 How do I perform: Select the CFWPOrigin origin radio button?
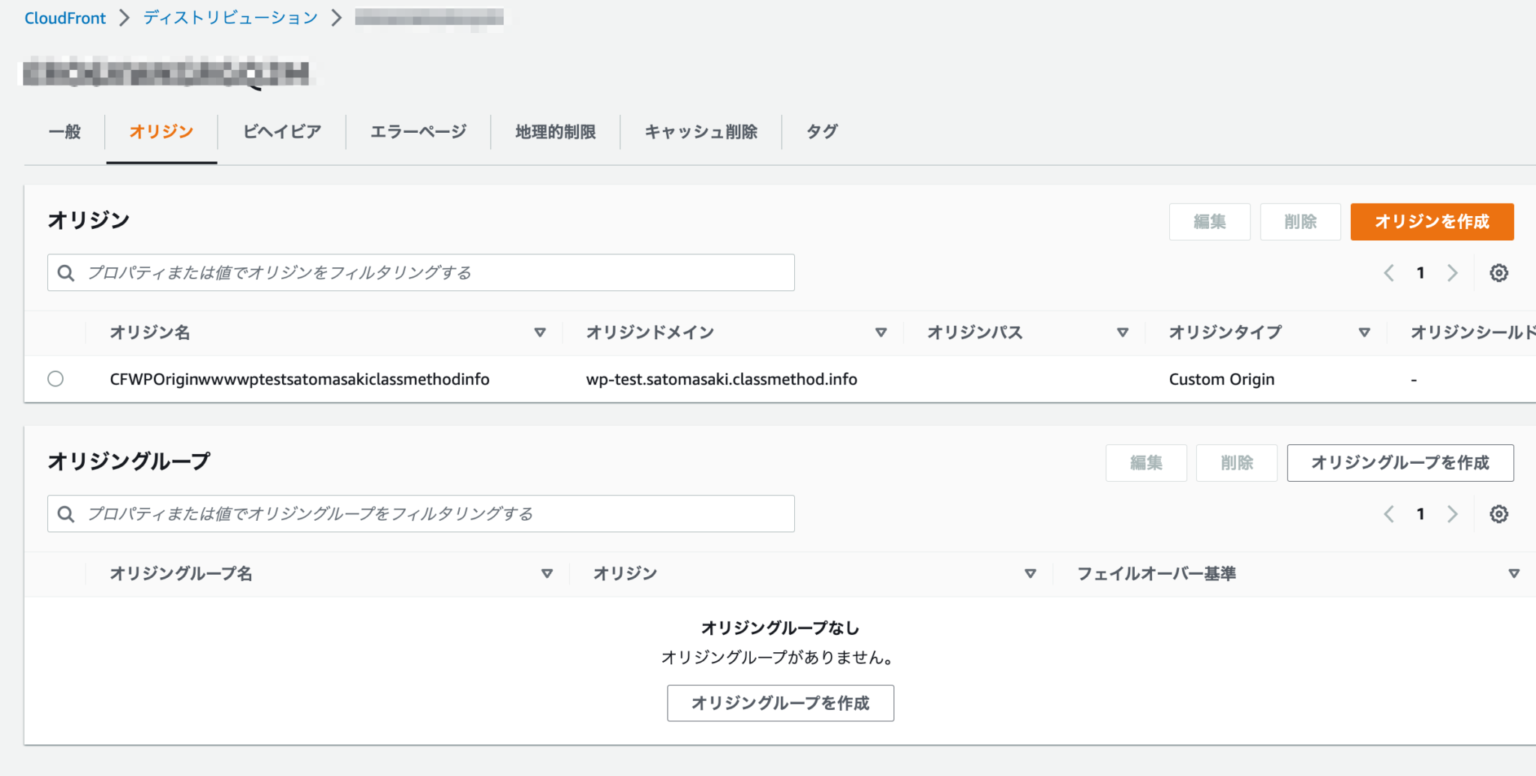point(55,378)
